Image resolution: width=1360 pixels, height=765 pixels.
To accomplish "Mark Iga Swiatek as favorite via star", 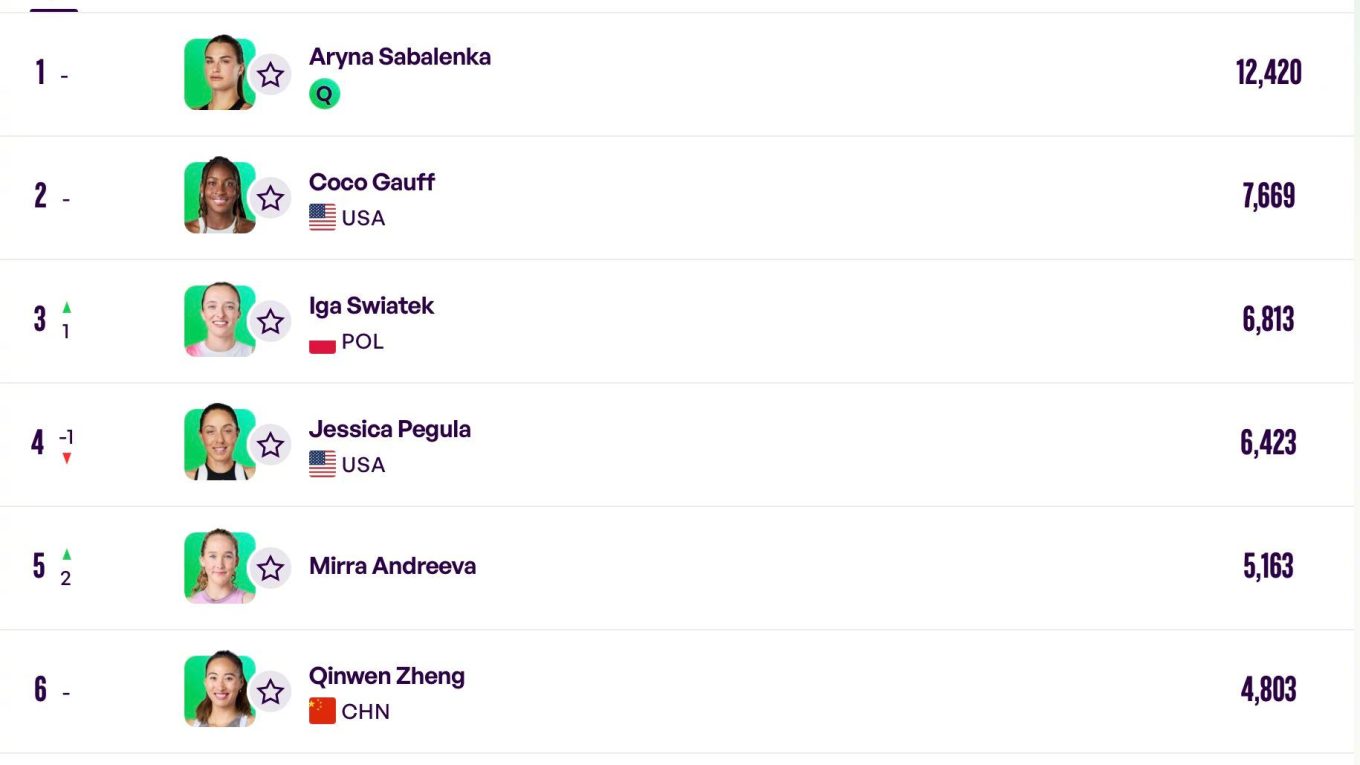I will click(270, 321).
